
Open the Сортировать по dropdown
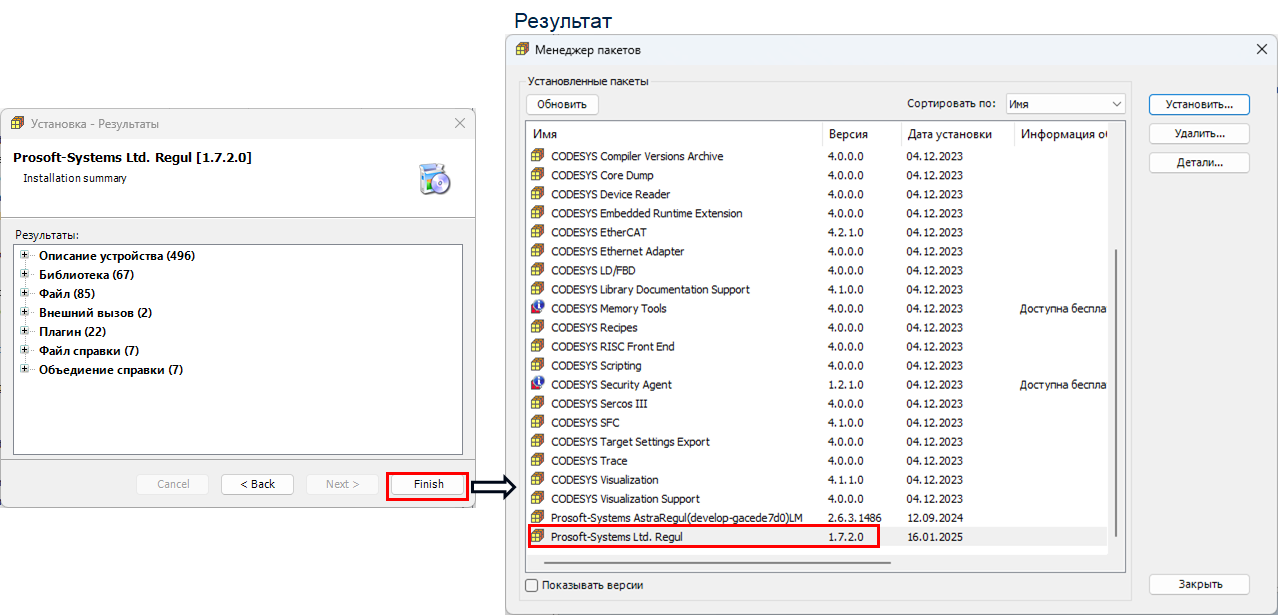pos(1065,104)
